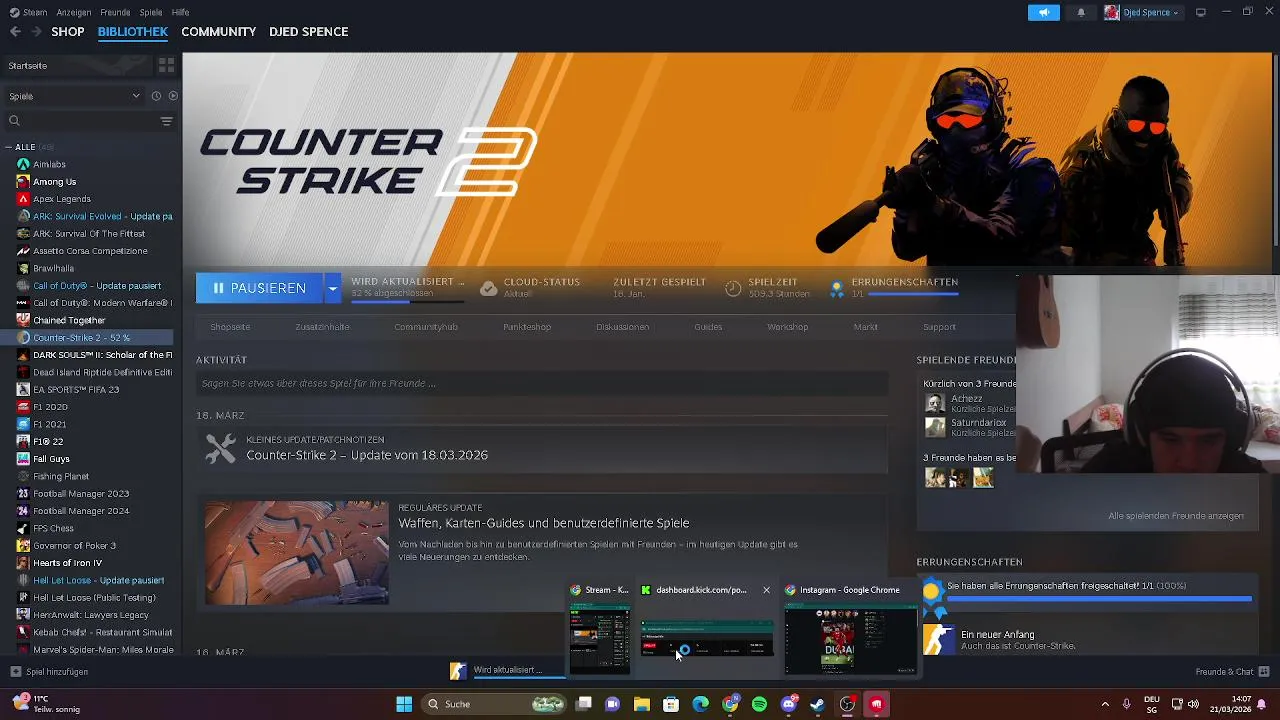The height and width of the screenshot is (720, 1280).
Task: Open the Support tab
Action: point(939,327)
